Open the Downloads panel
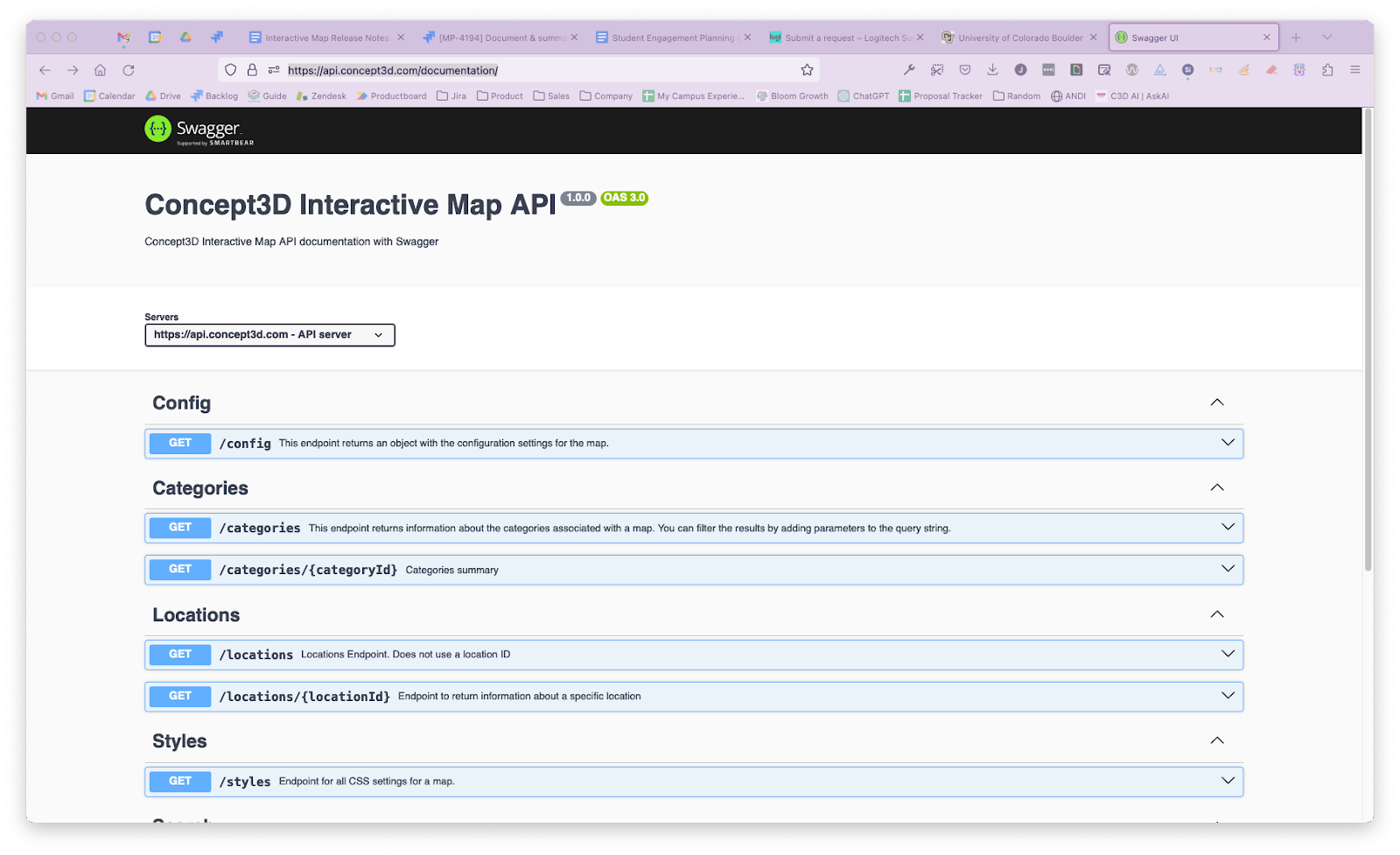 point(992,70)
